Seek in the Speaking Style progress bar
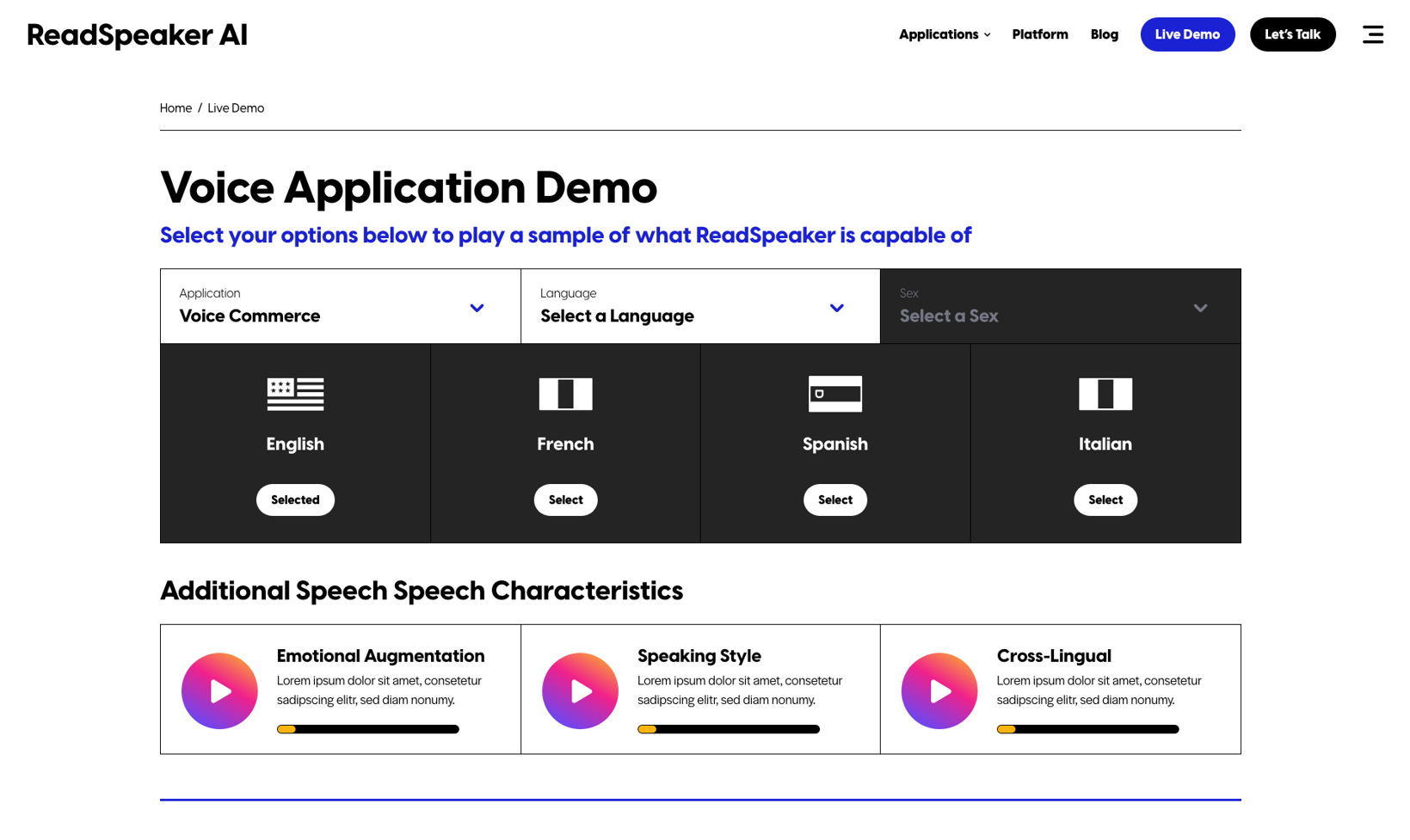1410x840 pixels. [x=728, y=729]
